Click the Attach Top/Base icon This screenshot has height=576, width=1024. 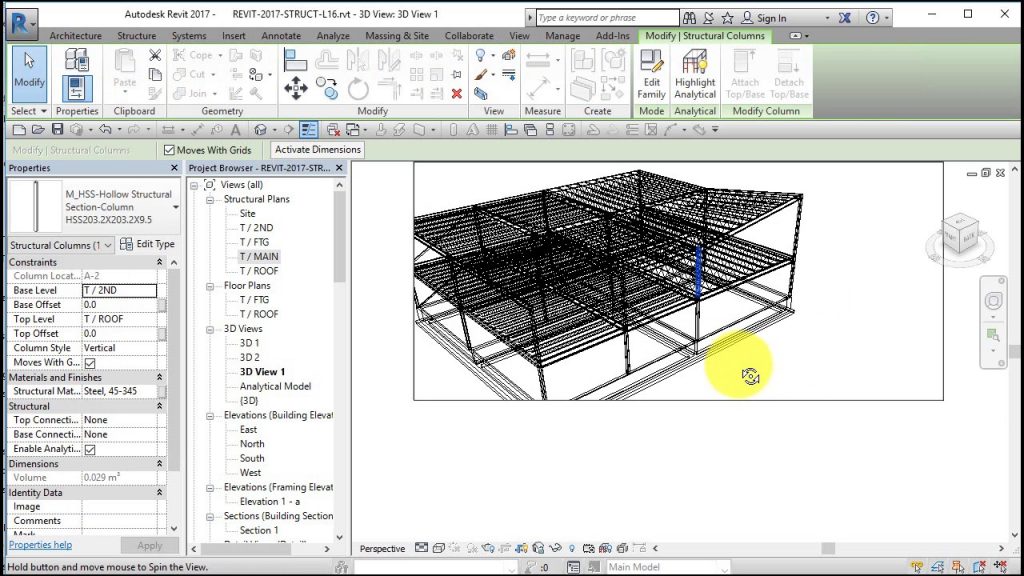click(744, 74)
